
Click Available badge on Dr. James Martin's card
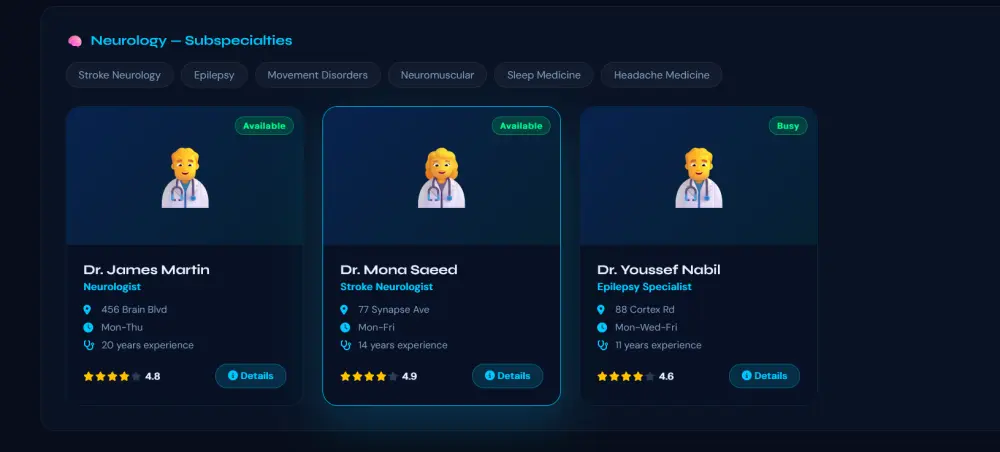click(x=264, y=126)
